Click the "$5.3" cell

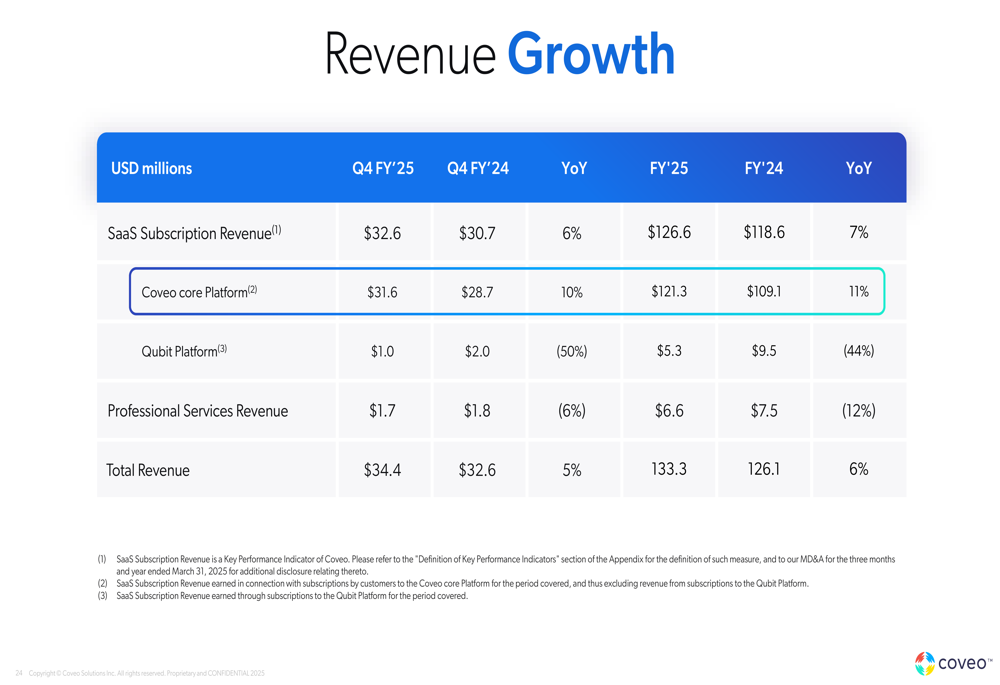pyautogui.click(x=669, y=351)
